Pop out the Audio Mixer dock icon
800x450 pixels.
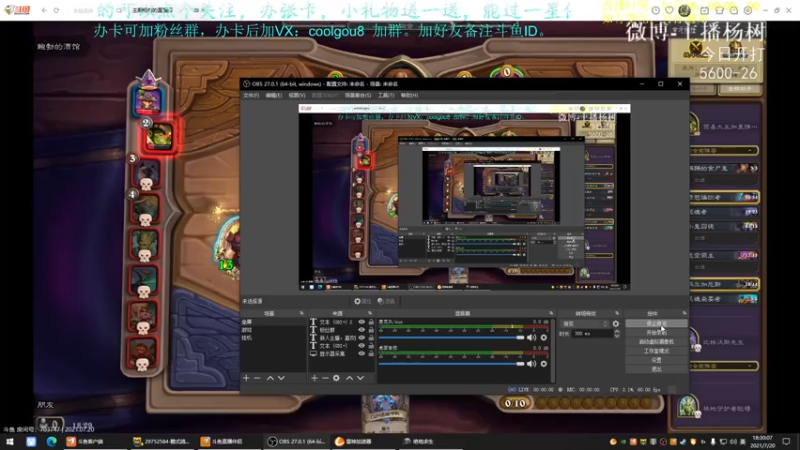click(551, 313)
